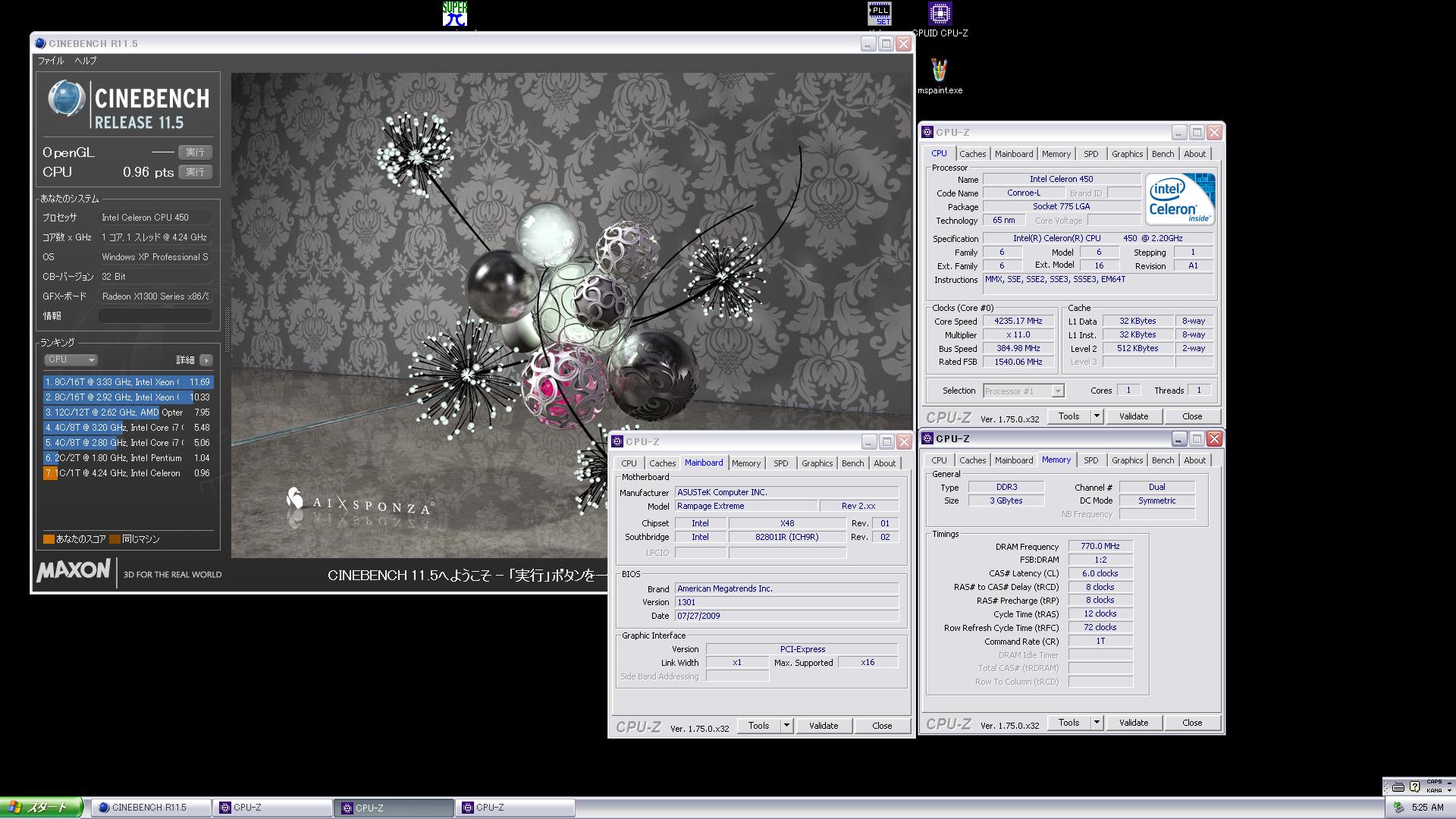Click the keyboard icon in the language bar
This screenshot has width=1456, height=819.
1398,786
